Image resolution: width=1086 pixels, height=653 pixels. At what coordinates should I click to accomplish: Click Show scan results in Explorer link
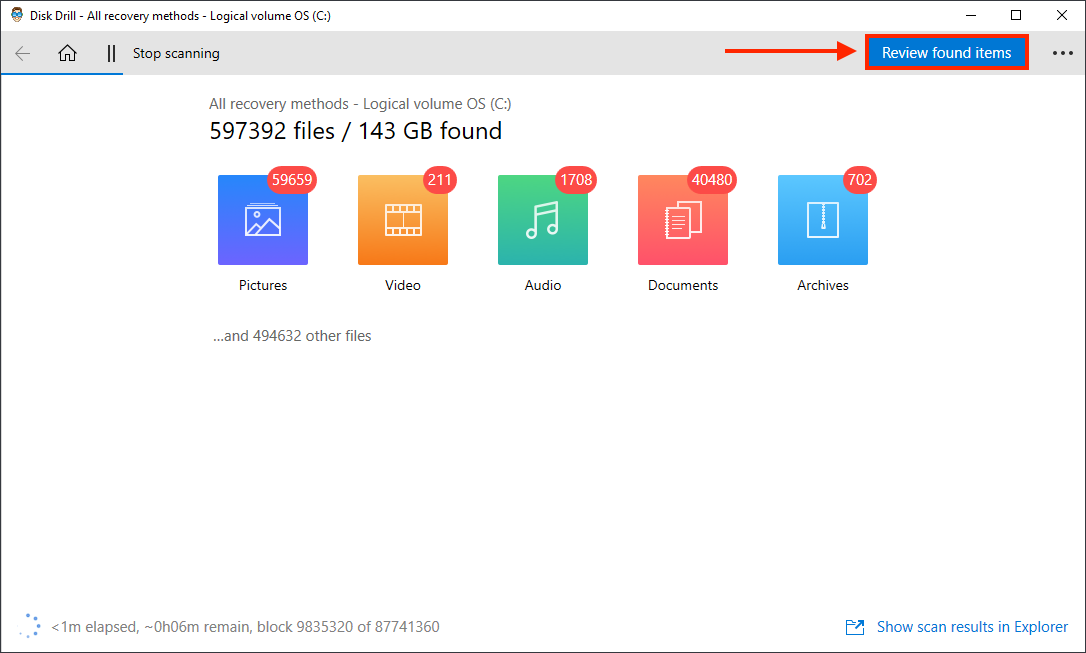coord(972,627)
